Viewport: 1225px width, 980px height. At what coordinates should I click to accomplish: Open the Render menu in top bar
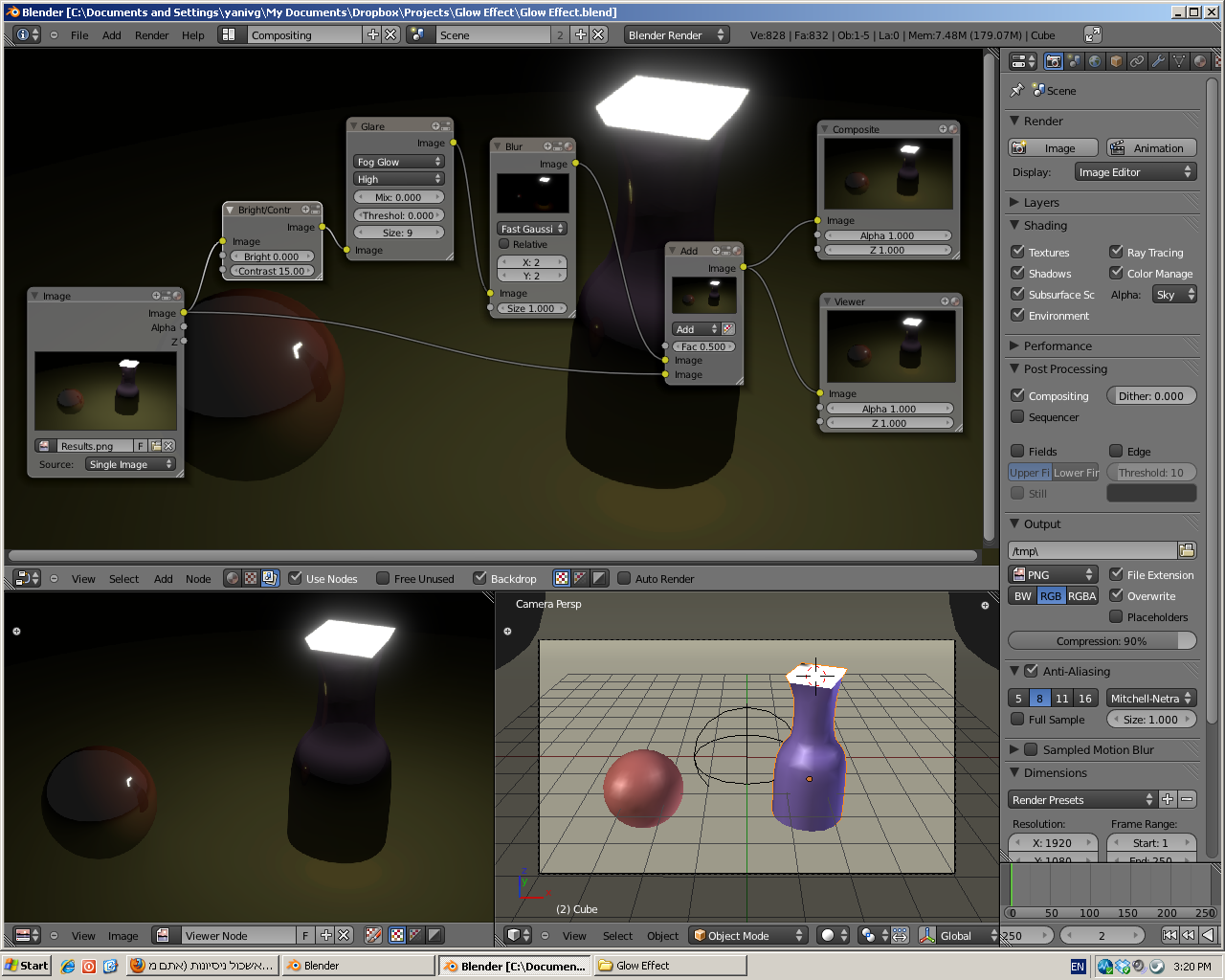tap(151, 35)
